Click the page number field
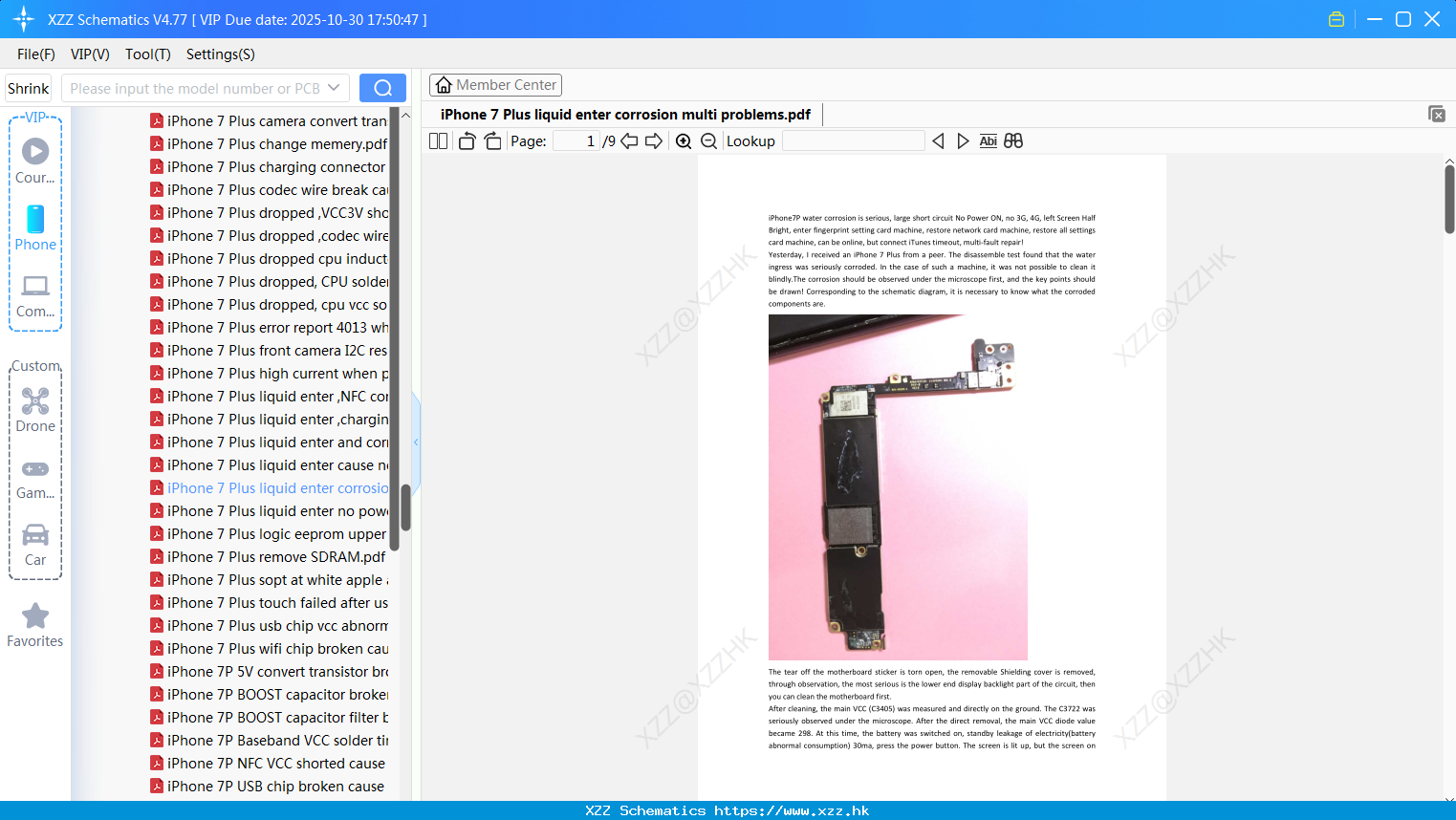The width and height of the screenshot is (1456, 820). 576,140
